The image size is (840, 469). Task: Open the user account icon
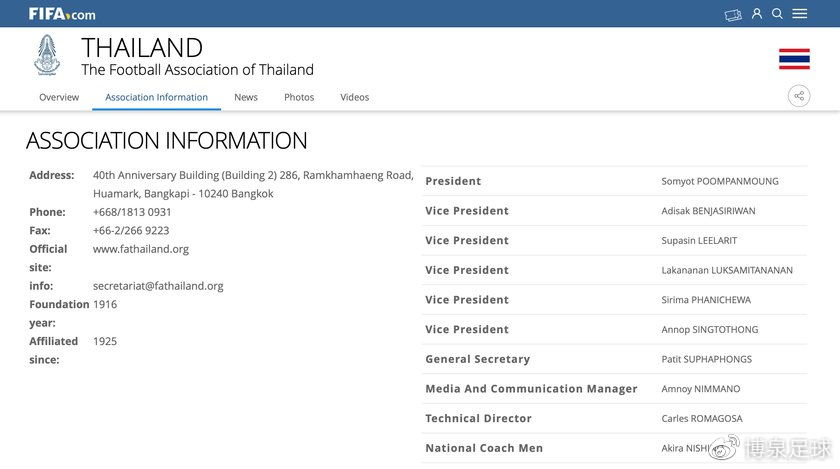coord(756,13)
